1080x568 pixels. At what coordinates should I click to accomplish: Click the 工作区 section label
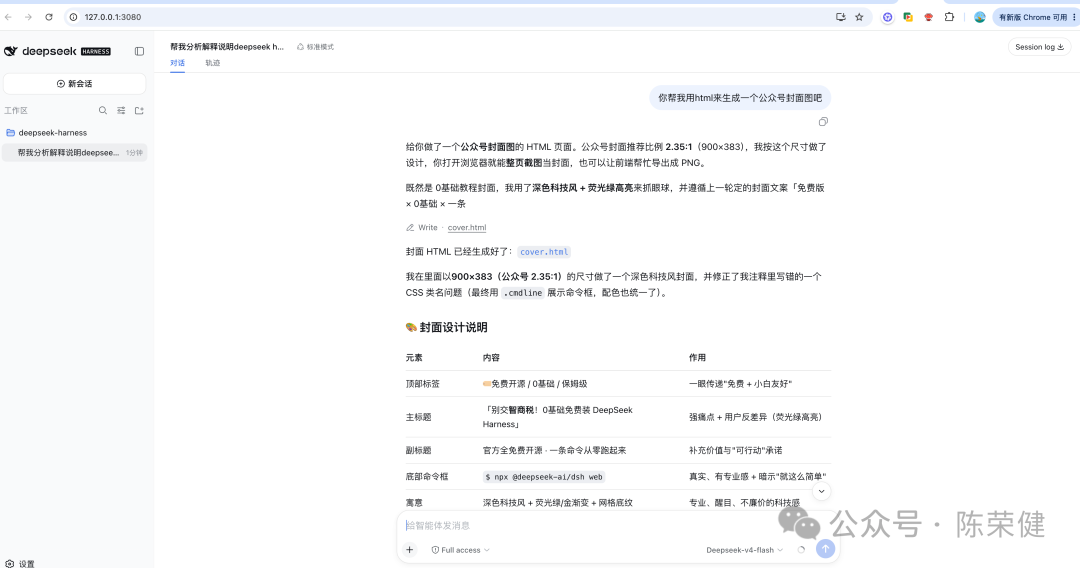[x=16, y=110]
